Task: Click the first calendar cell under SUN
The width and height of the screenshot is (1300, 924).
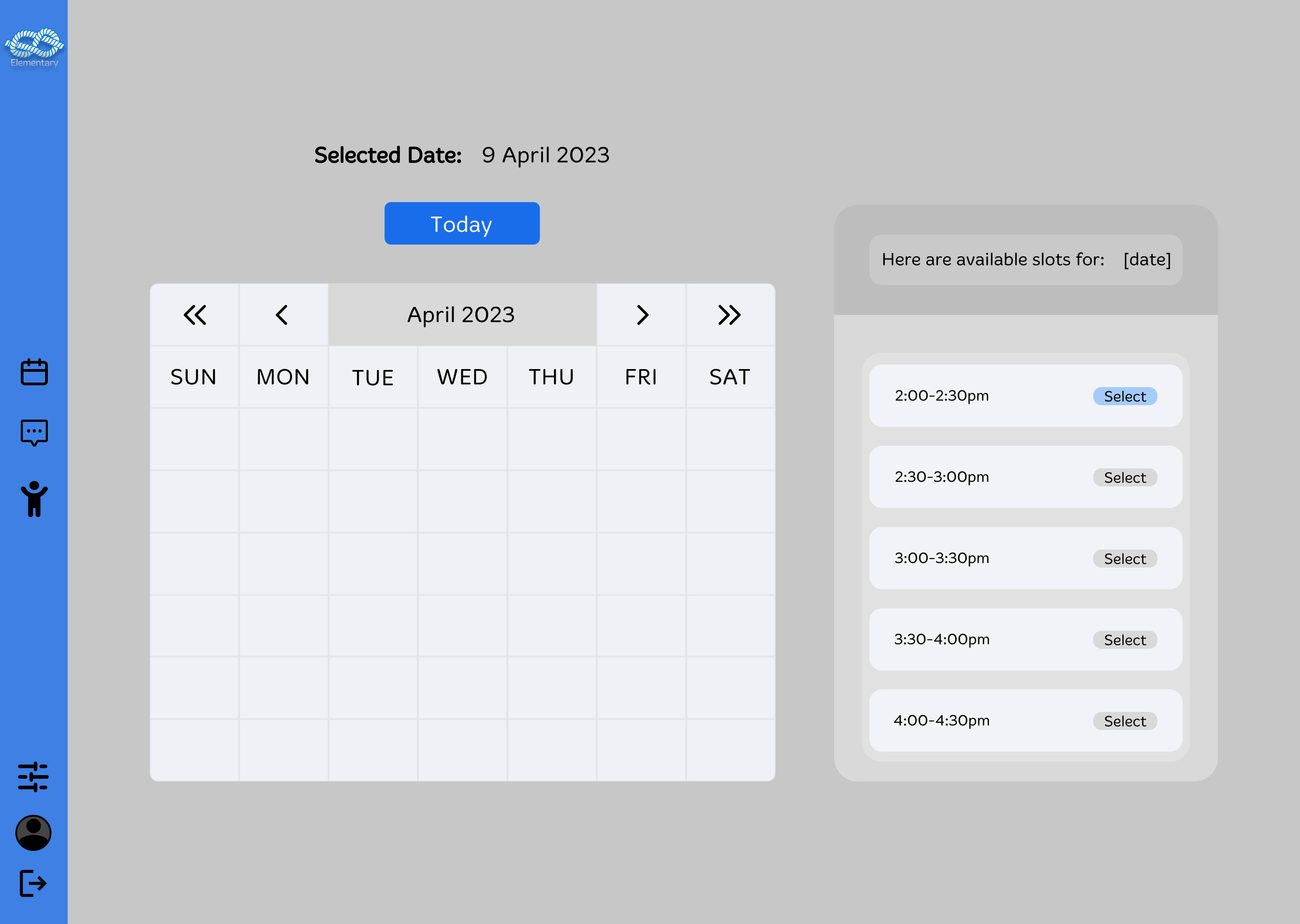Action: click(194, 439)
